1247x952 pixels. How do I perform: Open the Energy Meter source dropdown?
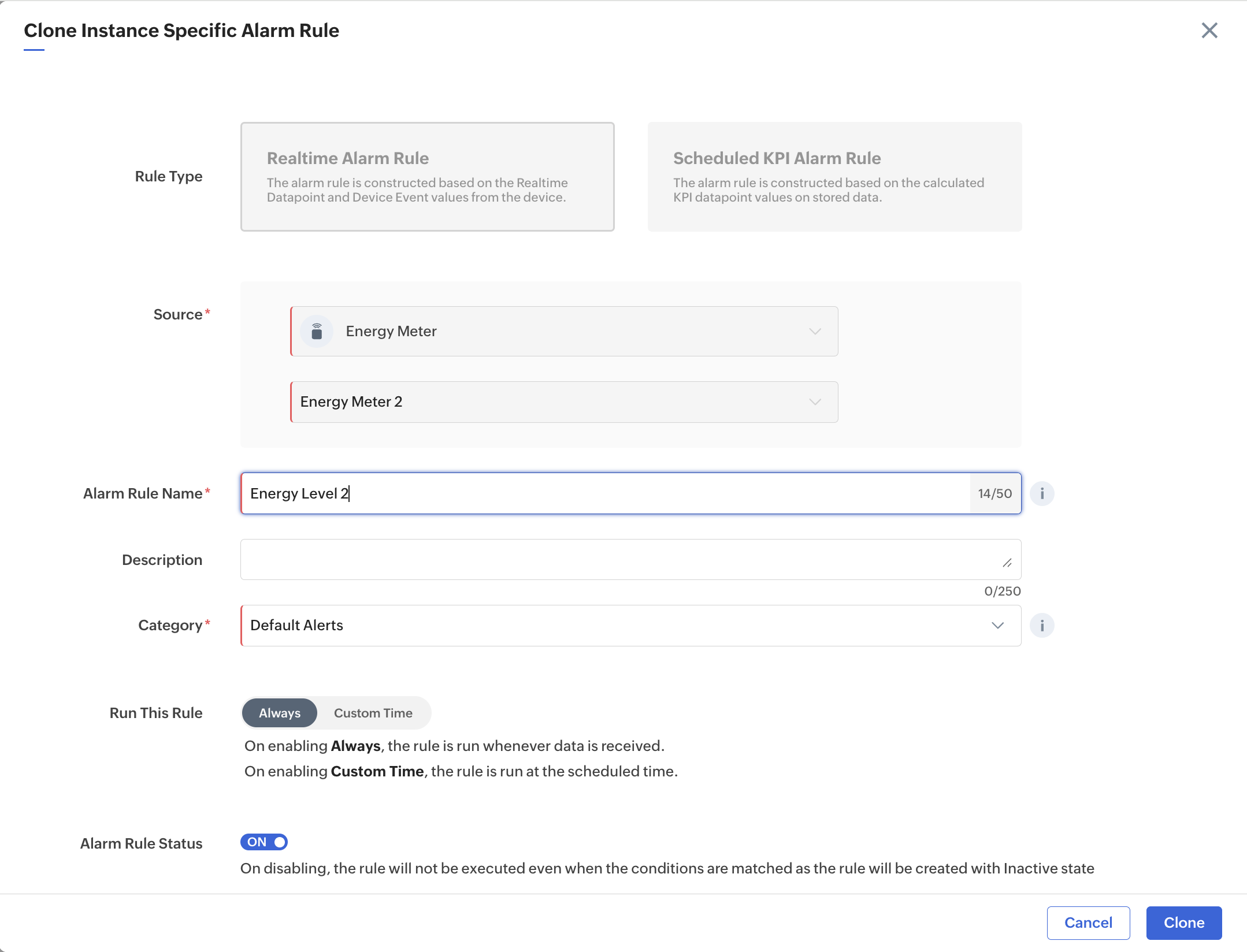pos(563,332)
